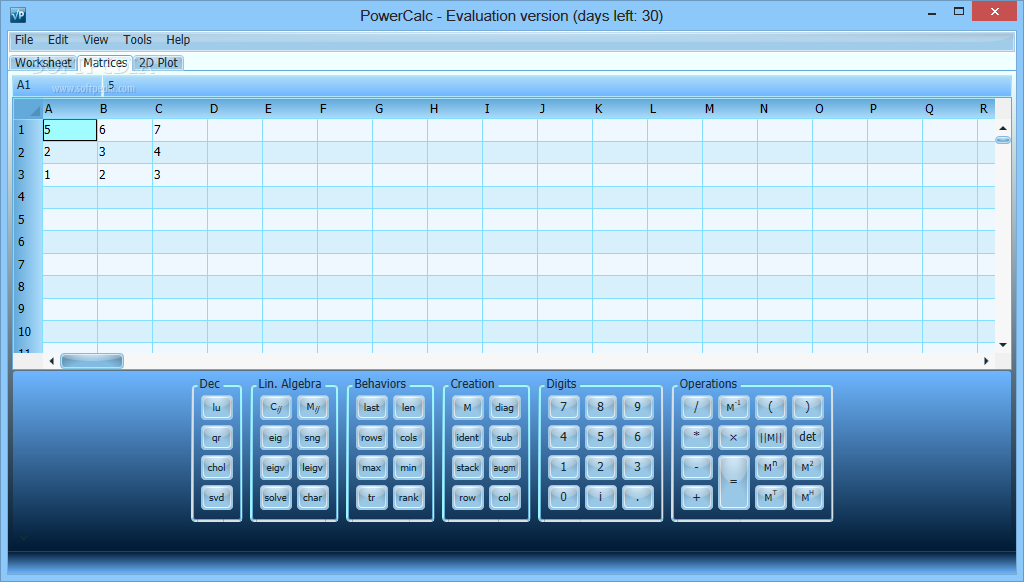Open the View menu
The width and height of the screenshot is (1024, 582).
95,40
